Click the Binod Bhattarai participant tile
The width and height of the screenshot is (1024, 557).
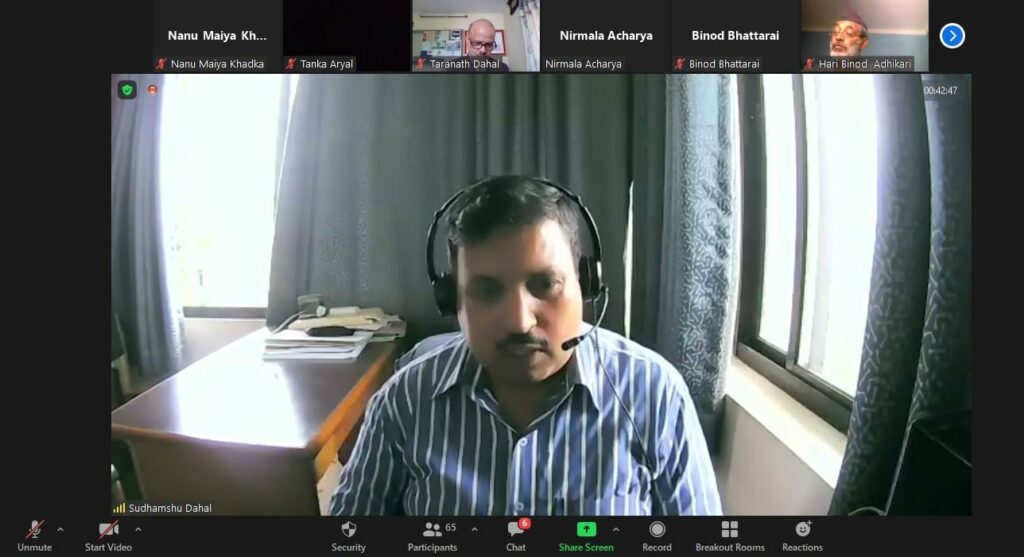[x=735, y=36]
